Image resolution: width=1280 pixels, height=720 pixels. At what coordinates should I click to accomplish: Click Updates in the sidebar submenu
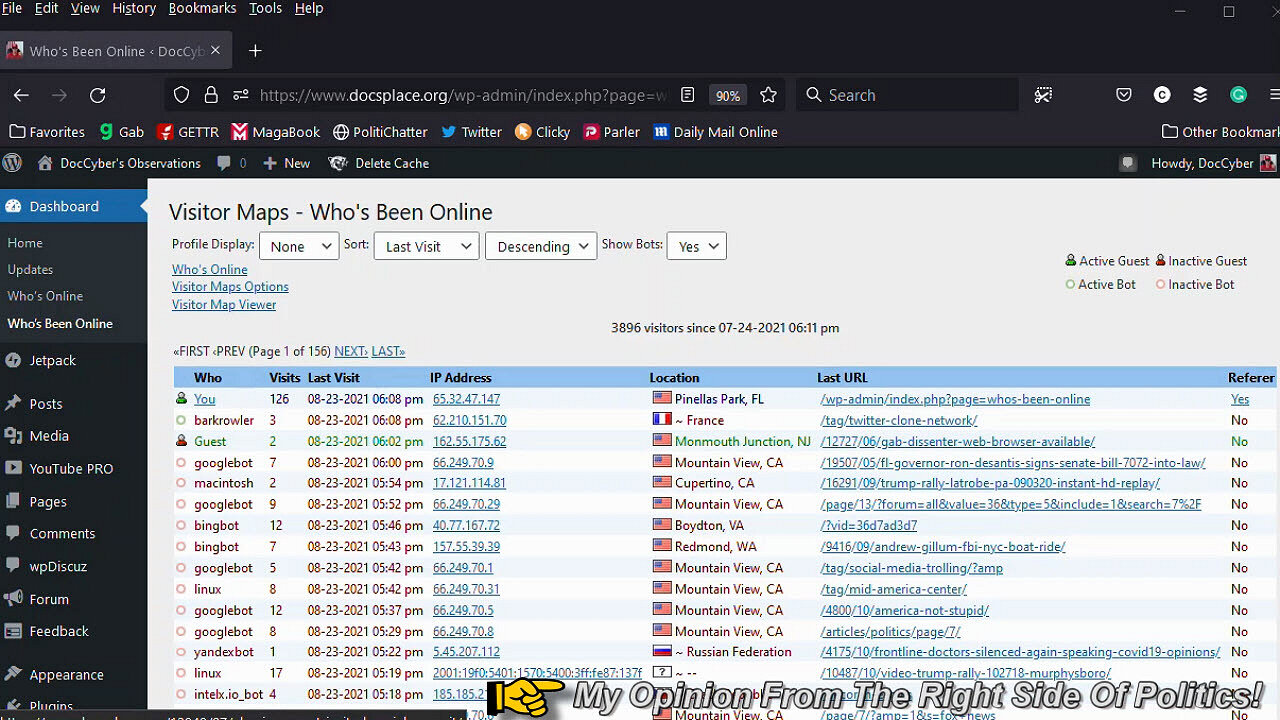coord(30,269)
